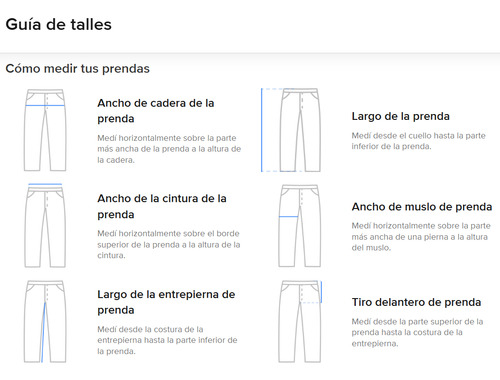Screen dimensions: 500x380
Task: Click description 'Medí desde el cuello hasta la parte inferior'
Action: pyautogui.click(x=419, y=141)
